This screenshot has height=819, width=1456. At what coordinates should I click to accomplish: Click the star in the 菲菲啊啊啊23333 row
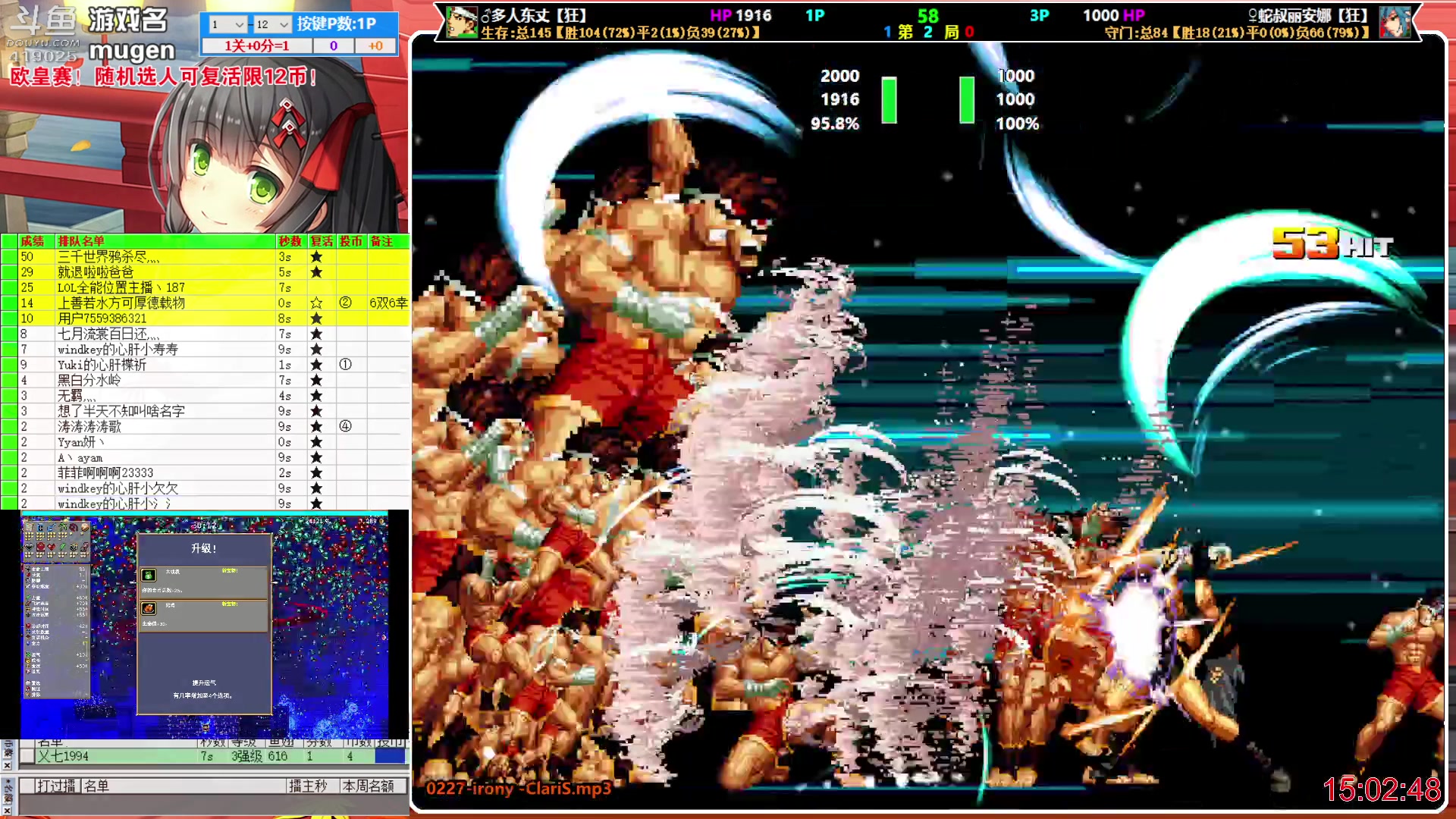coord(316,473)
